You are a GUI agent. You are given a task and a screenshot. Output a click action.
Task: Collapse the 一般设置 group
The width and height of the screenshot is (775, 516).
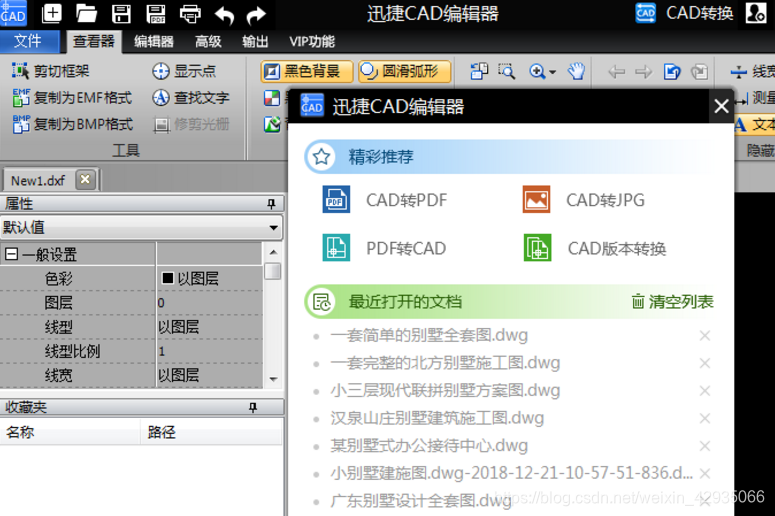[11, 255]
